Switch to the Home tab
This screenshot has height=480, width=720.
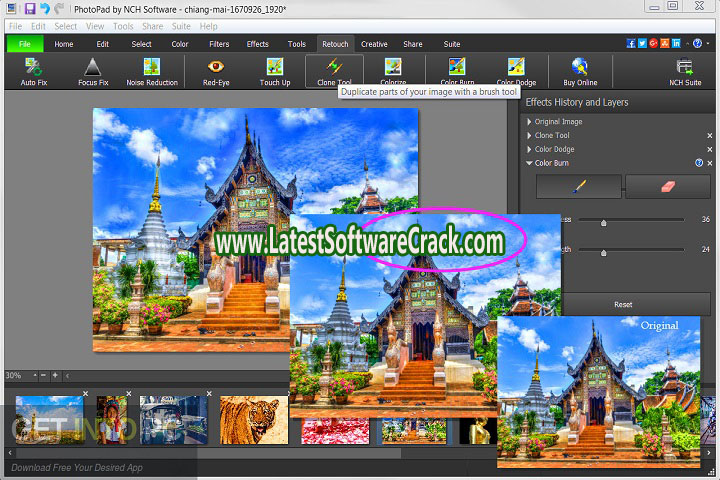pyautogui.click(x=63, y=44)
